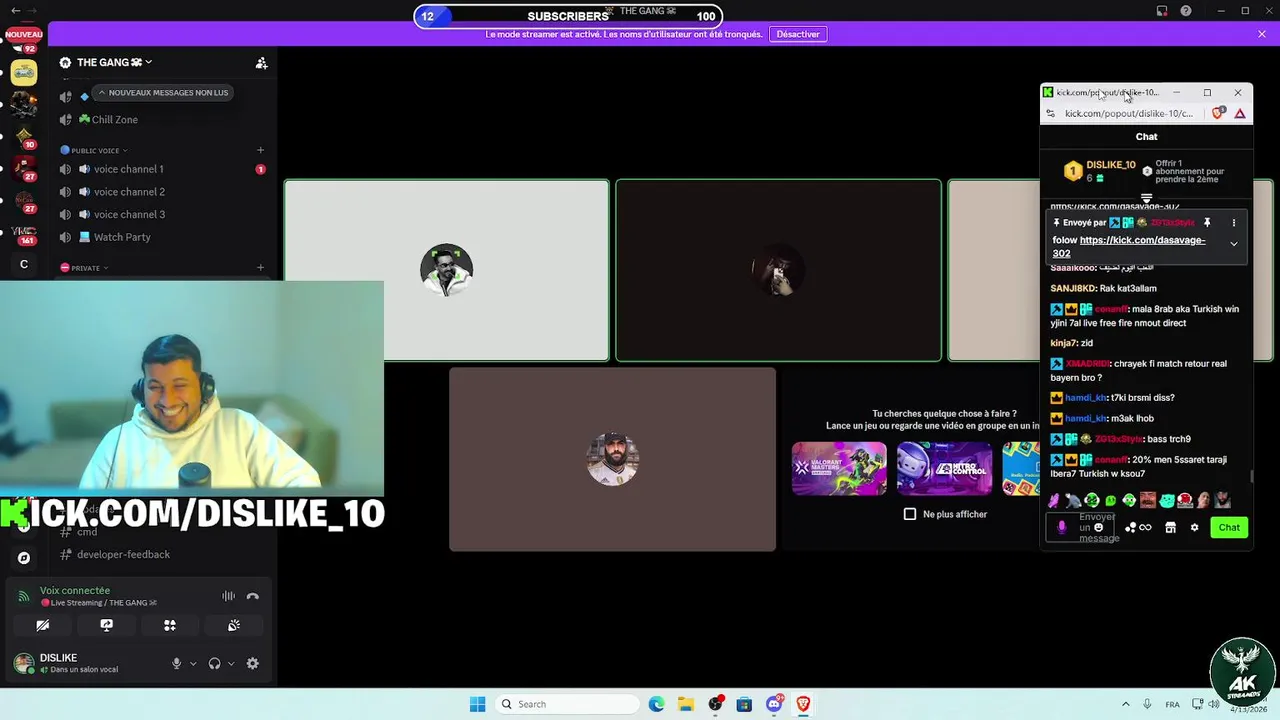Check the Ne plus afficher checkbox
This screenshot has height=720, width=1280.
pyautogui.click(x=910, y=514)
